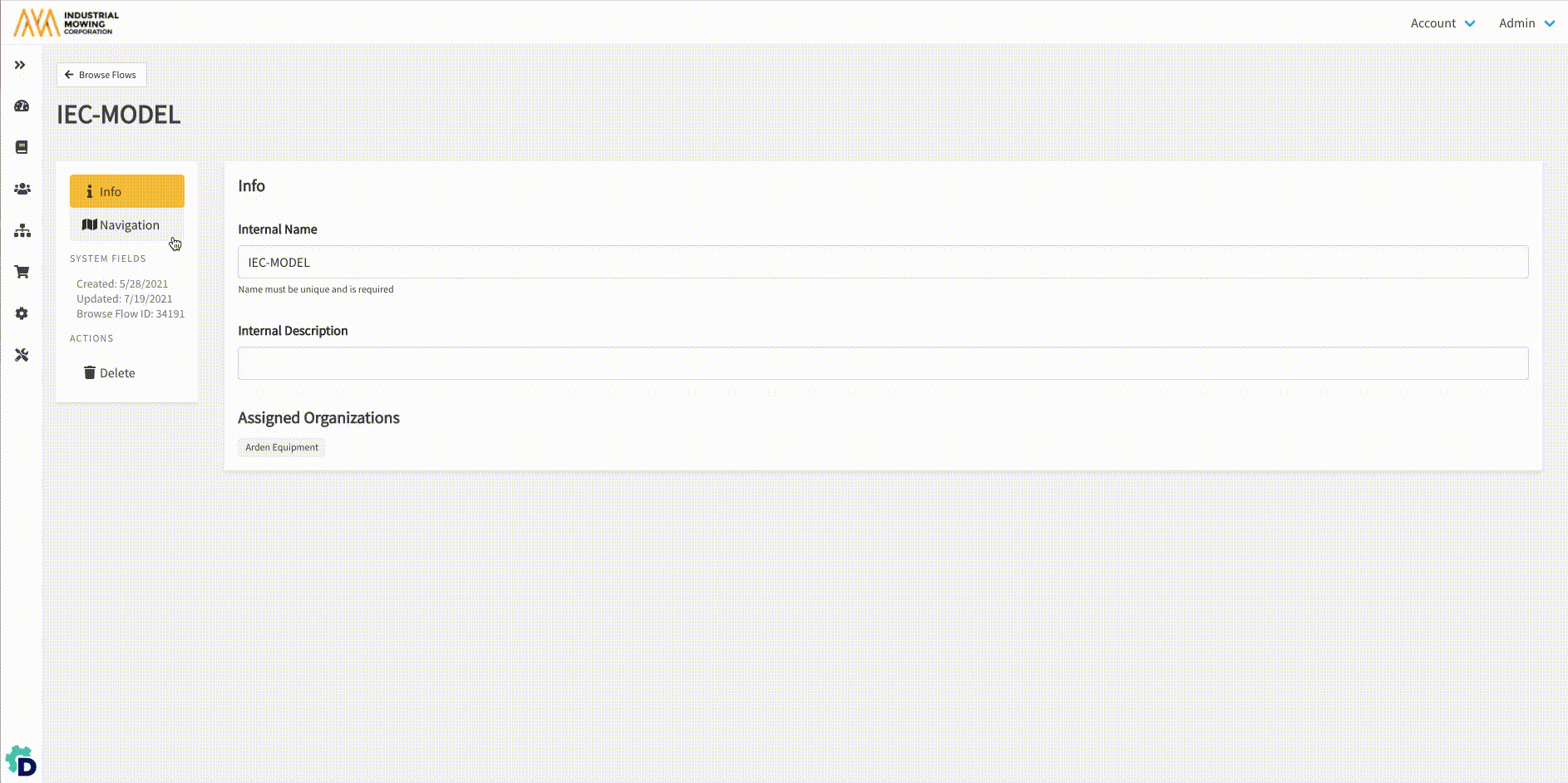Open the dashboard gauge icon in sidebar
Screen dimensions: 1568x783
22,106
